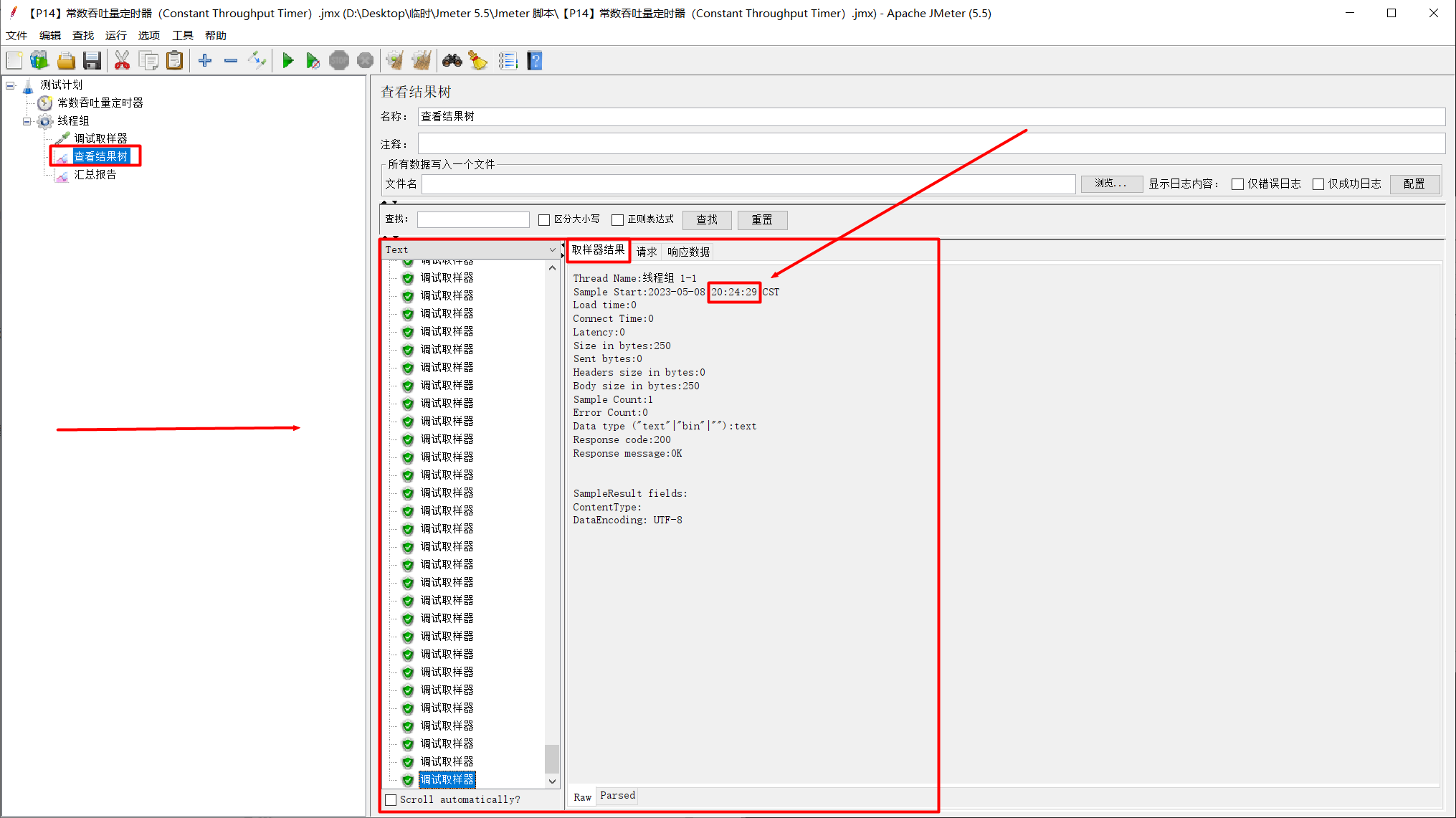Screen dimensions: 1456x818
Task: Open search with binoculars icon
Action: tap(452, 61)
